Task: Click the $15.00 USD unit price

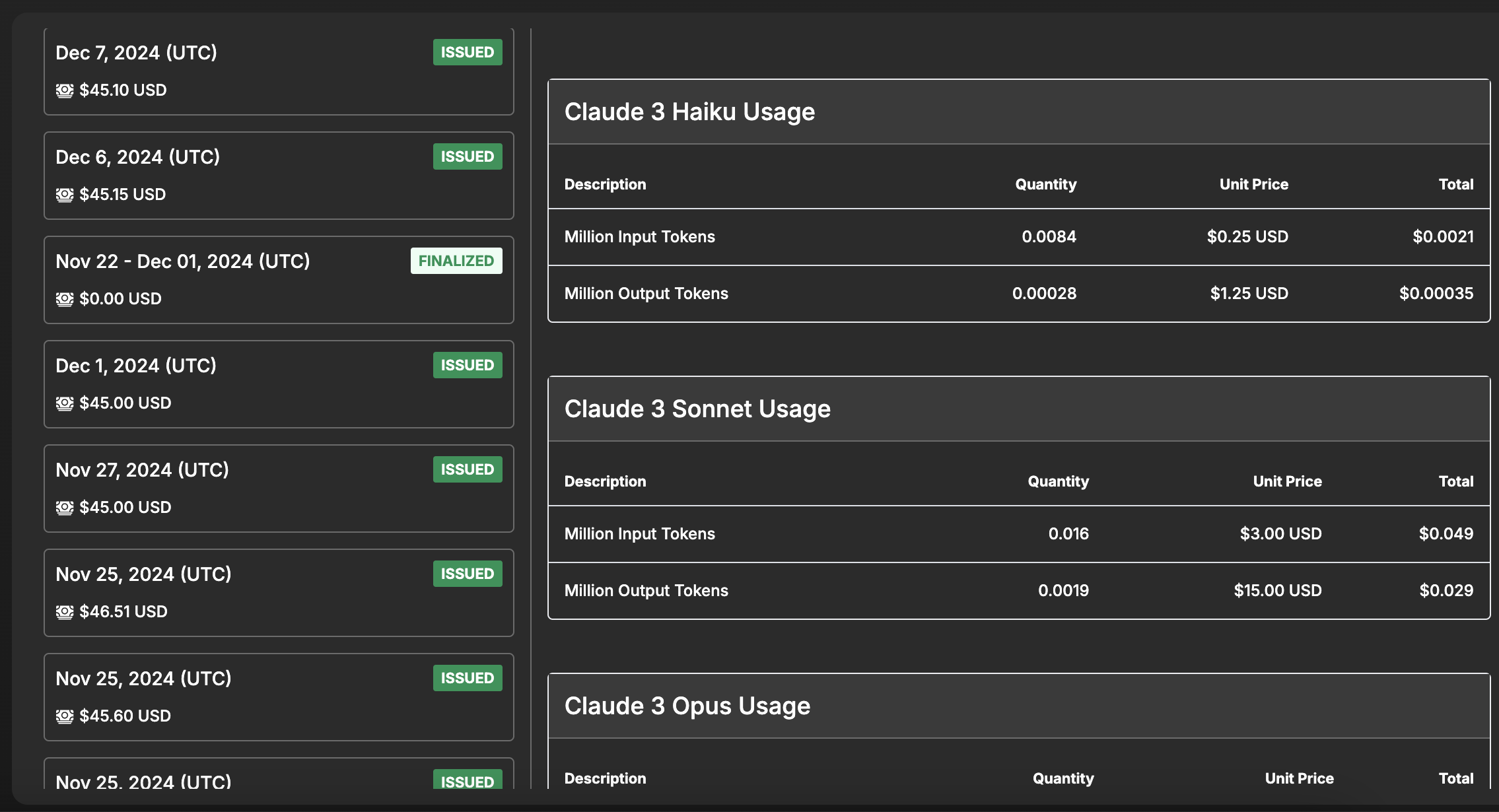Action: 1278,590
